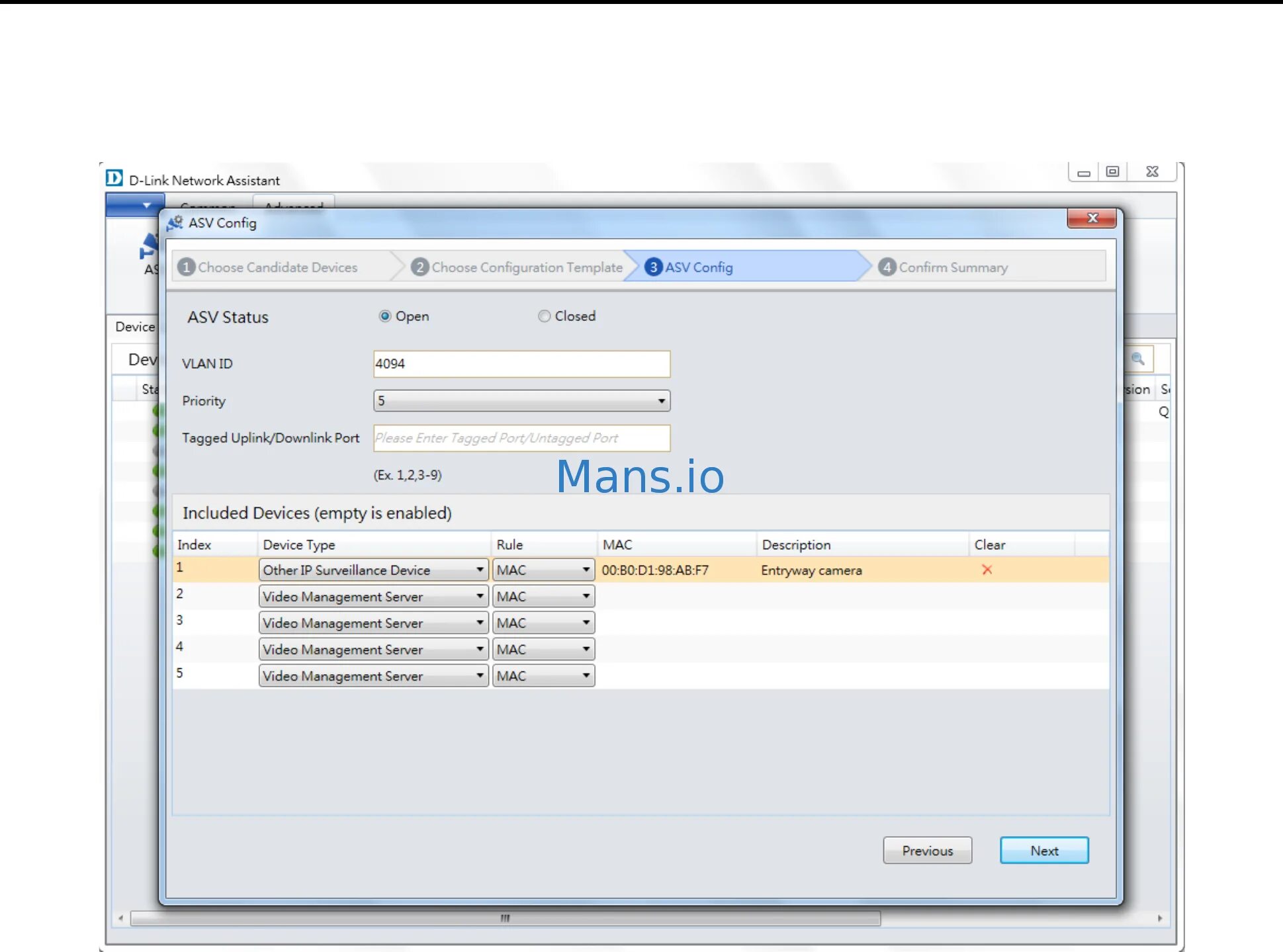
Task: Click the horizontal scrollbar thumb
Action: coord(506,918)
